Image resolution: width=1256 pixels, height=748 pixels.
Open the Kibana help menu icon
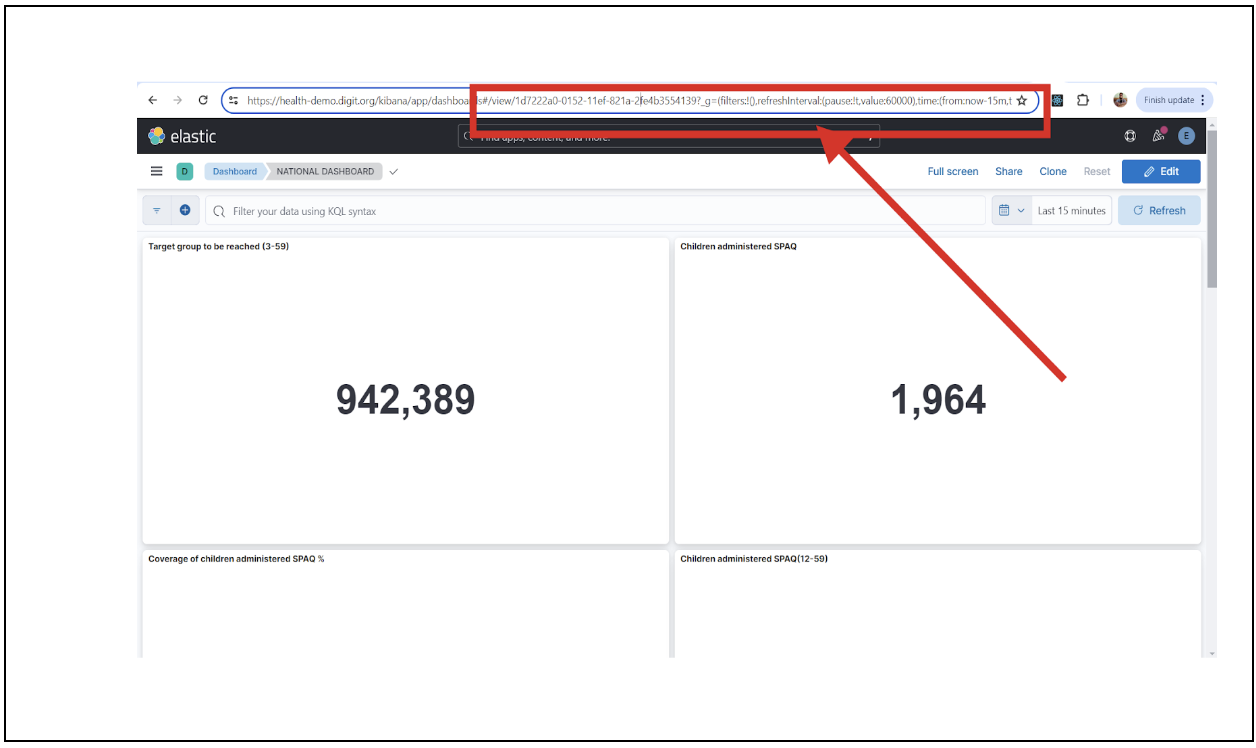pyautogui.click(x=1130, y=136)
